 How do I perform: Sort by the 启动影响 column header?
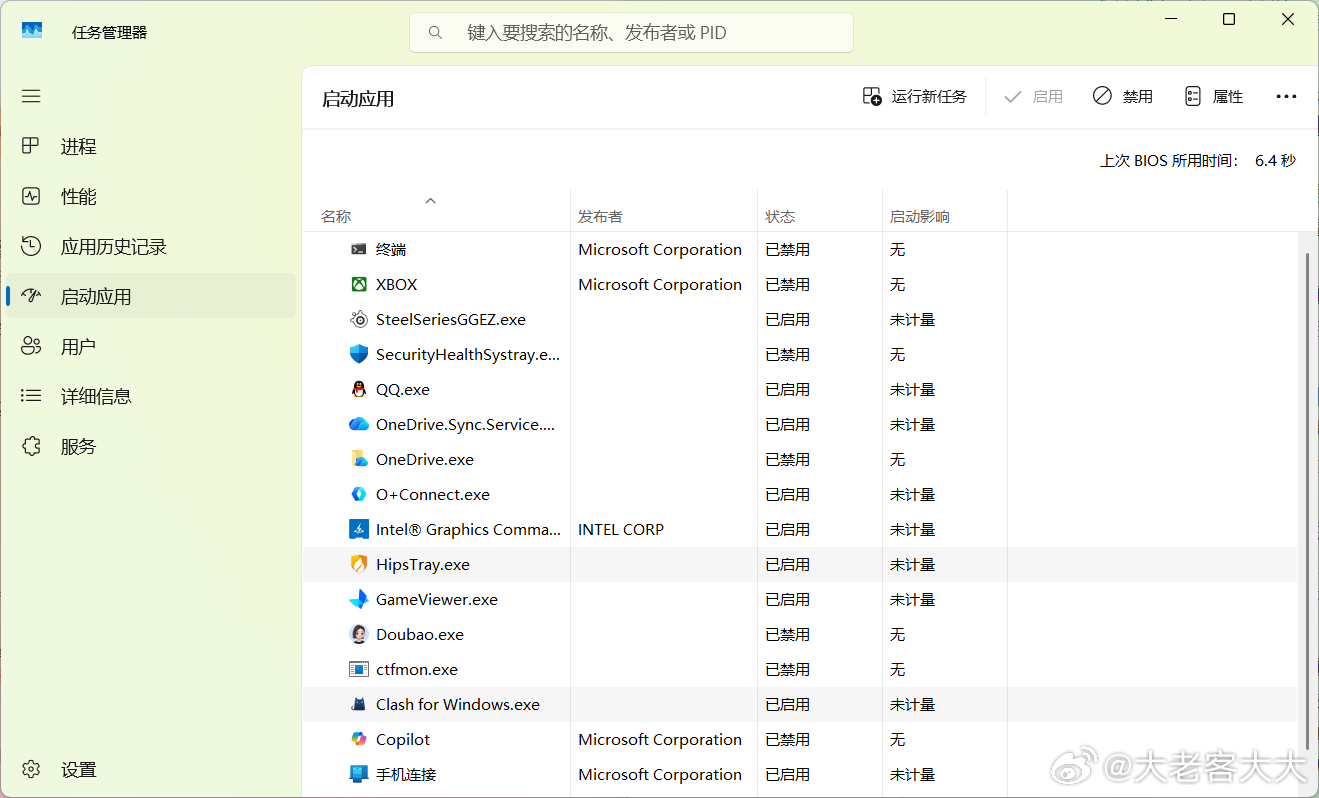945,211
